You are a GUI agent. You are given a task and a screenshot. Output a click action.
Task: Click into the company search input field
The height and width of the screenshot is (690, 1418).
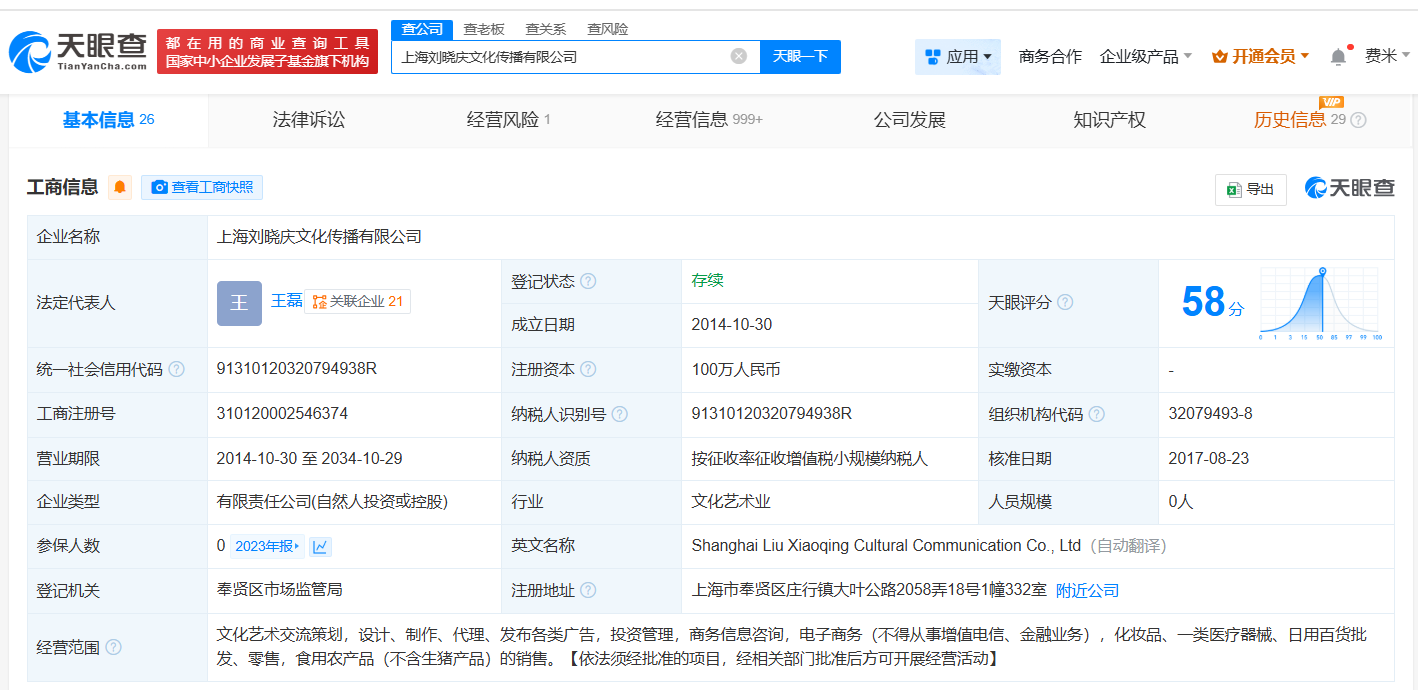pos(560,57)
